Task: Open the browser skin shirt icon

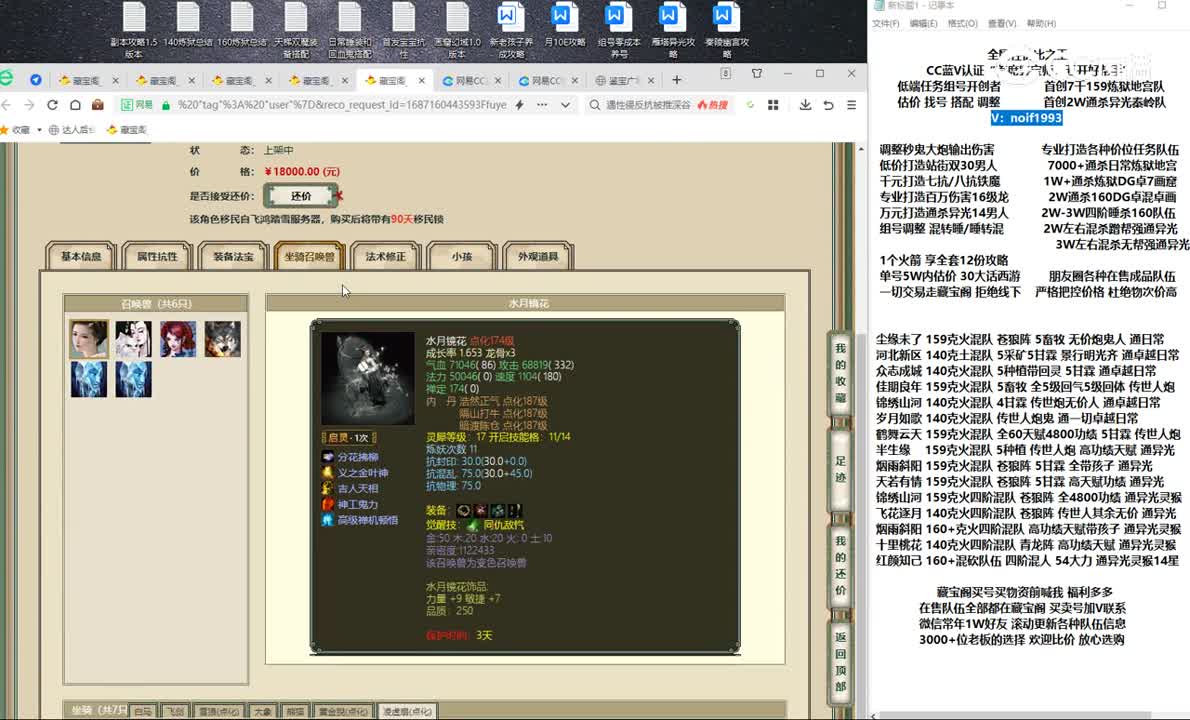Action: click(757, 74)
